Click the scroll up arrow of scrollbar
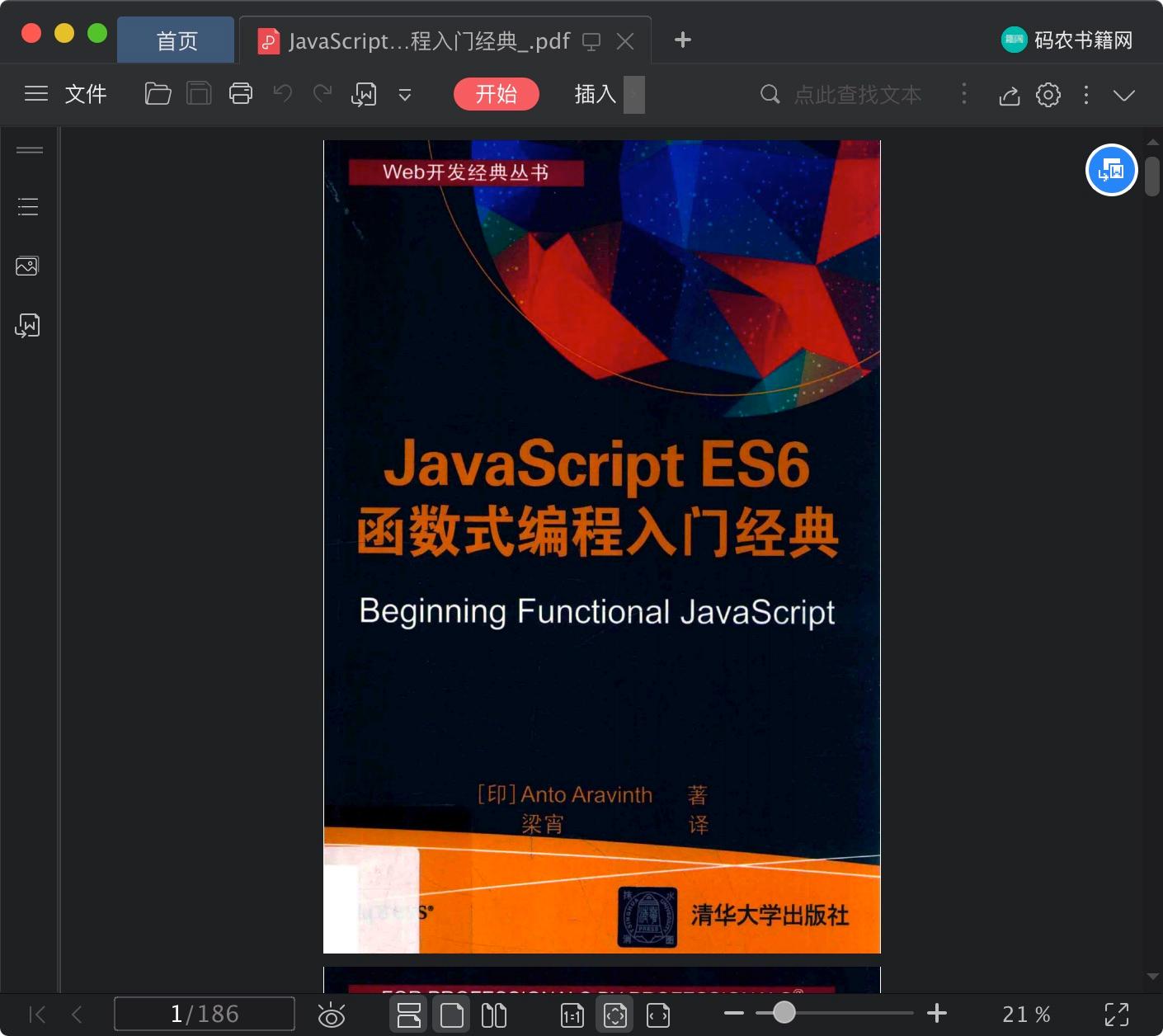This screenshot has width=1163, height=1036. point(1152,142)
